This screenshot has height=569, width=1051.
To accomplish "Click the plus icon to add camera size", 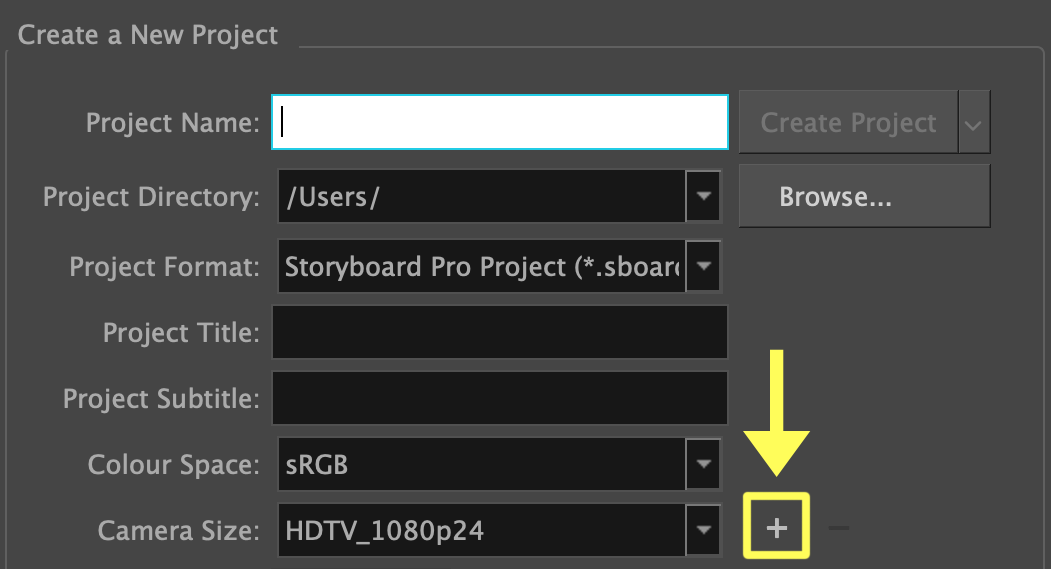I will [x=777, y=526].
